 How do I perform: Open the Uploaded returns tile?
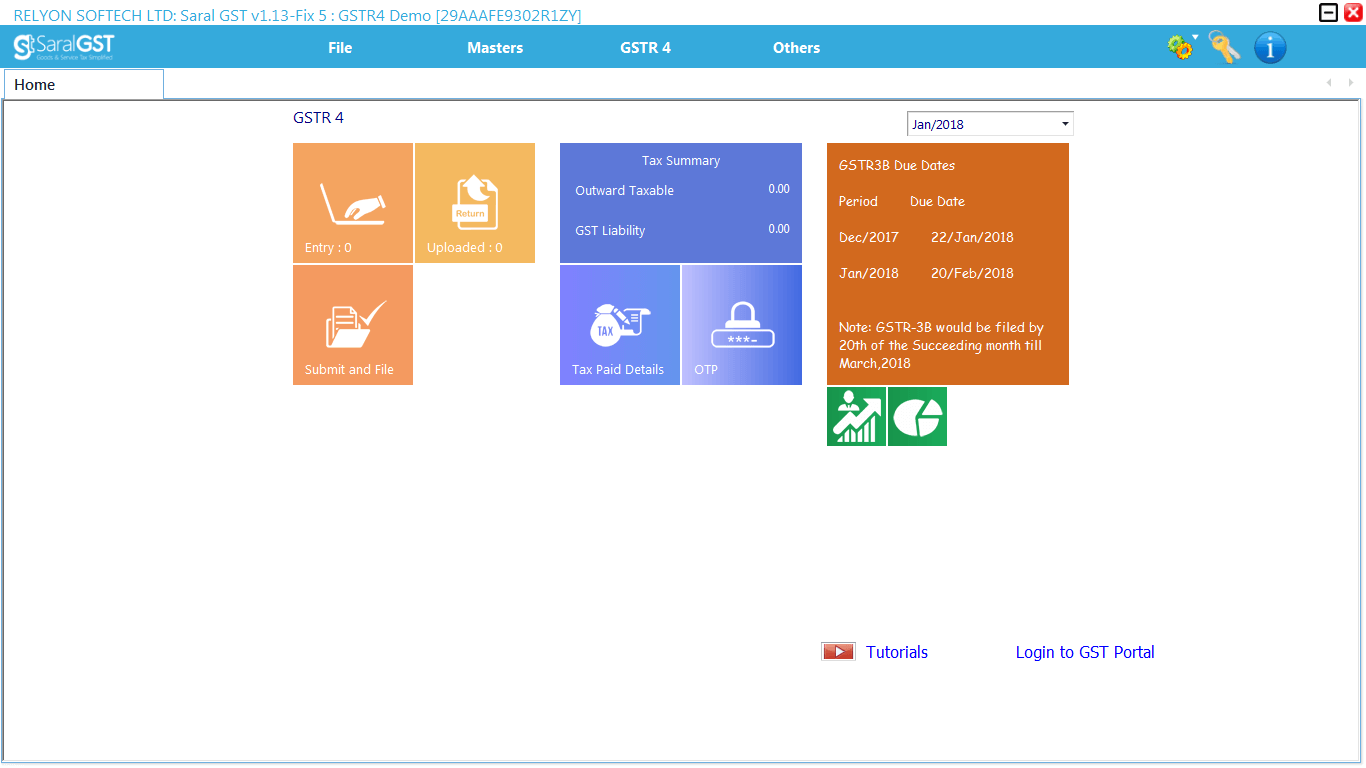(475, 203)
